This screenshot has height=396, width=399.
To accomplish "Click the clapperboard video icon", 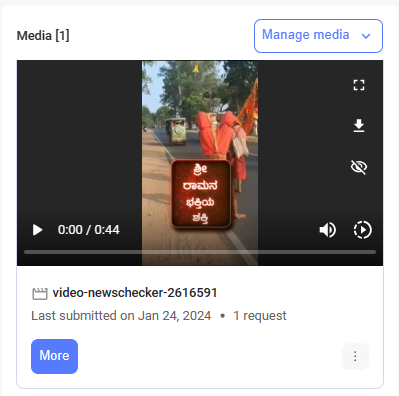I will coord(40,294).
